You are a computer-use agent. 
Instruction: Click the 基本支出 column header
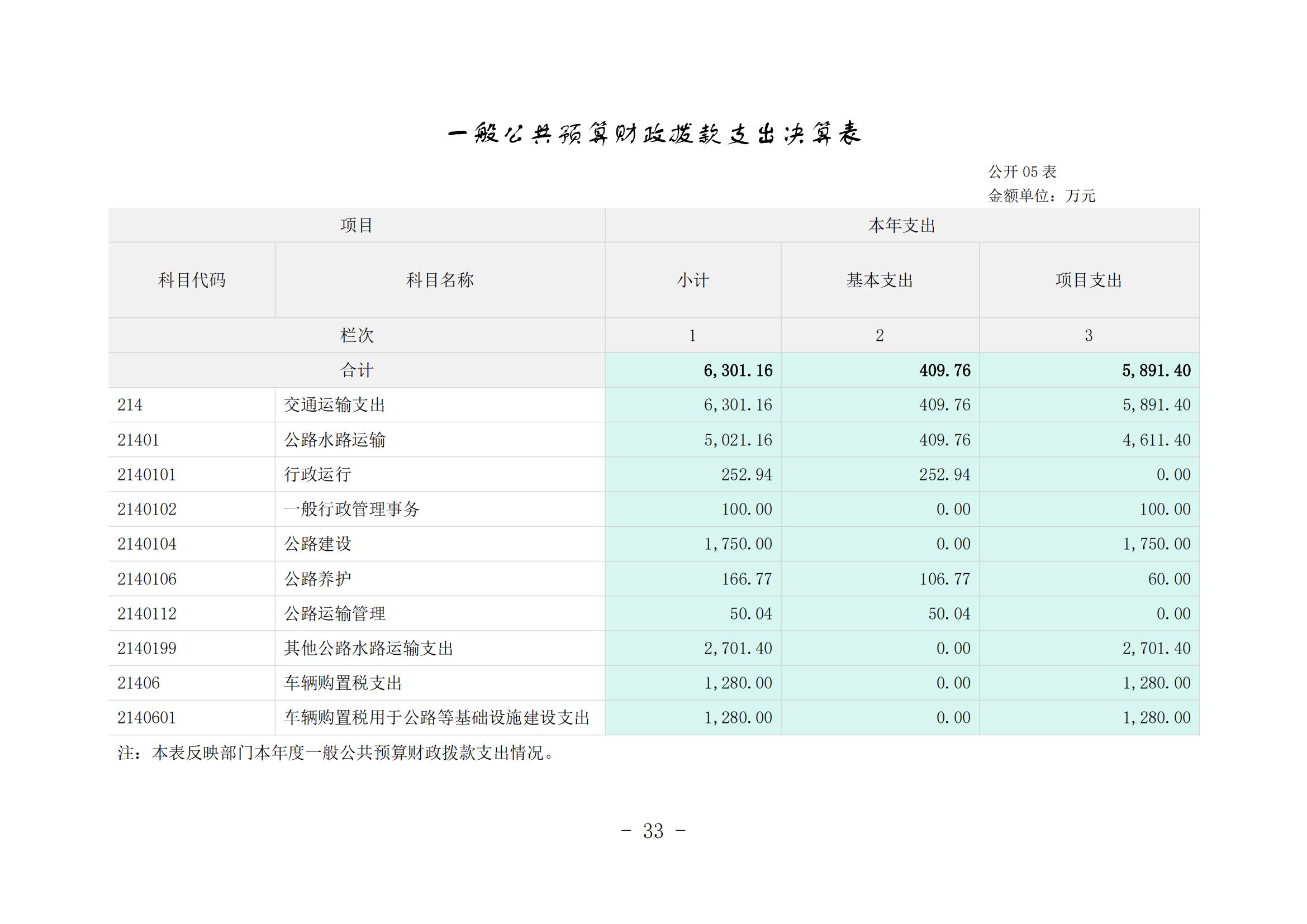880,280
